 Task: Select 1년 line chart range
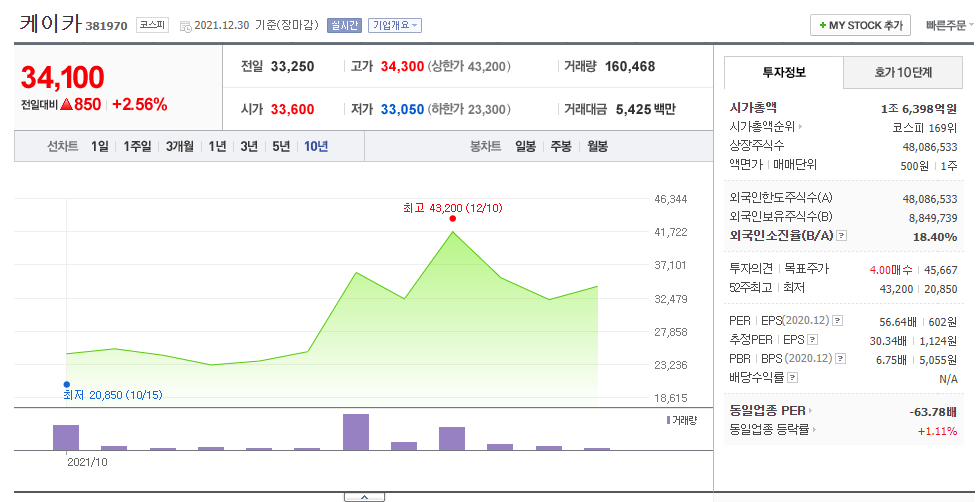(x=217, y=146)
